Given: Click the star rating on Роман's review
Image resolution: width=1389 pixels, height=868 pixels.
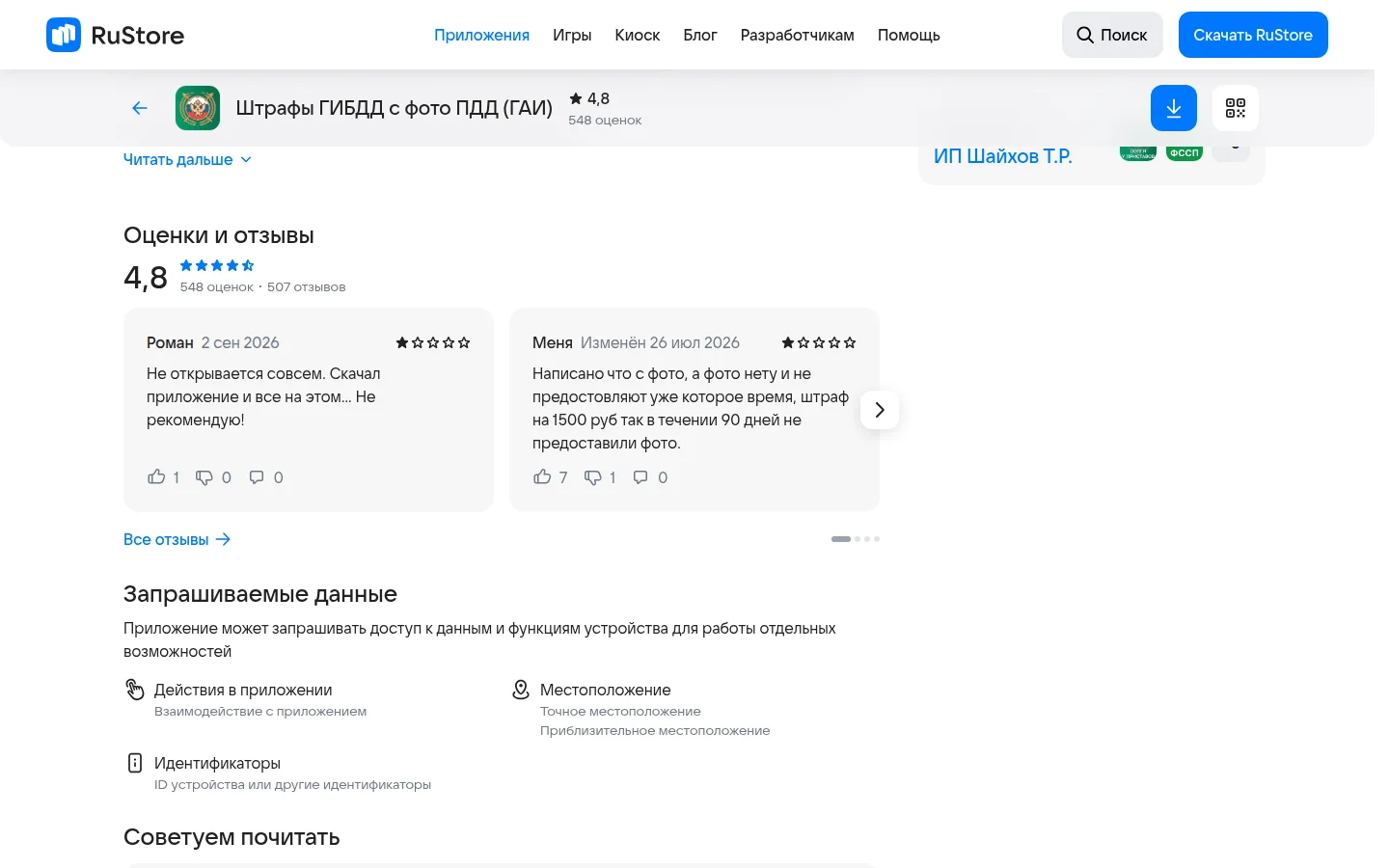Looking at the screenshot, I should (x=433, y=342).
